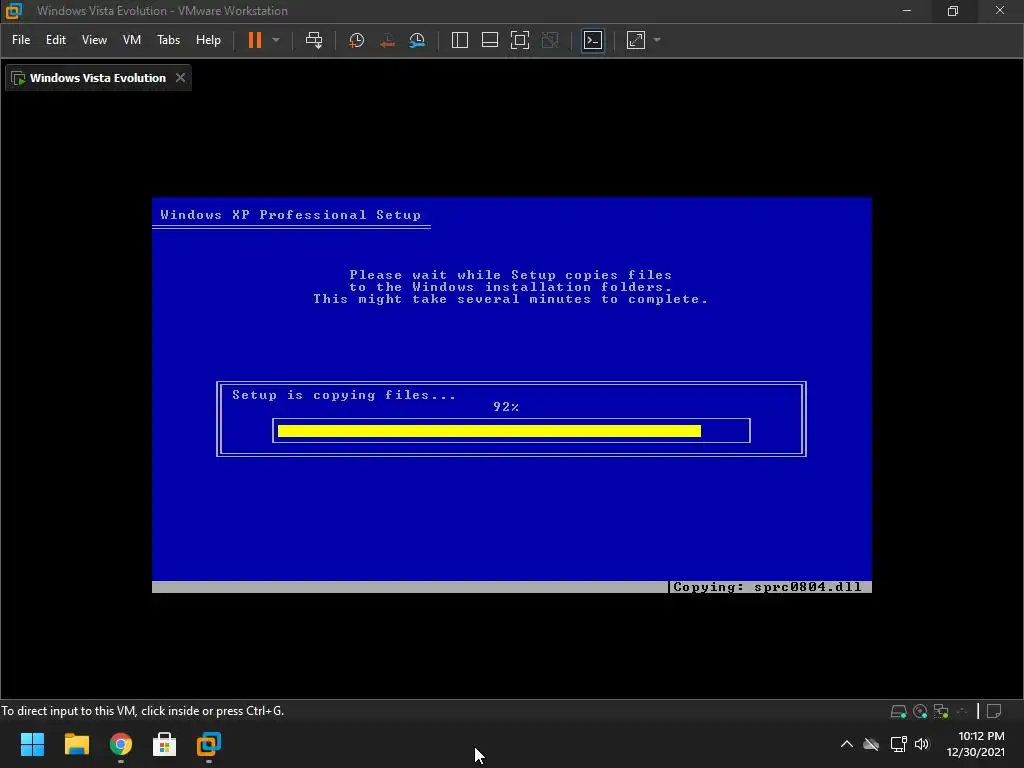Click VMware Workstation taskbar icon
1024x768 pixels.
(x=209, y=744)
